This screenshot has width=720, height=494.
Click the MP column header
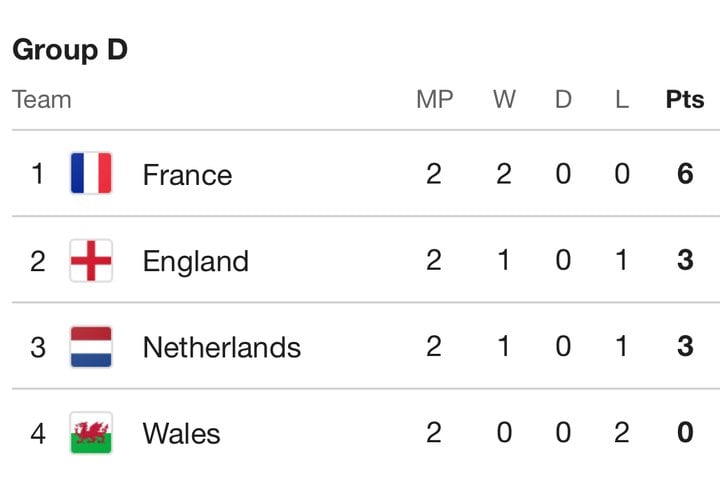click(x=434, y=99)
